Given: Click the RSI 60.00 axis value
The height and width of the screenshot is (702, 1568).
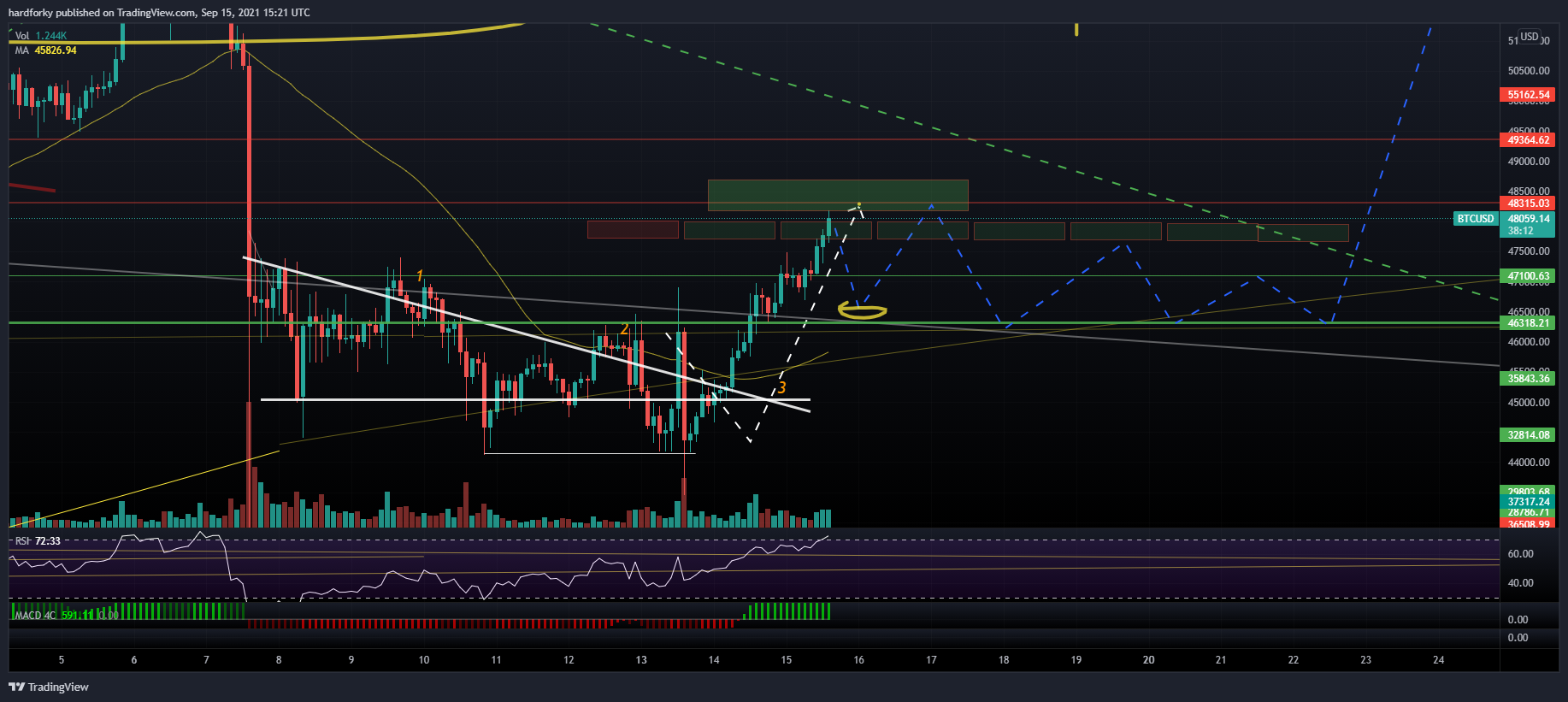Looking at the screenshot, I should (x=1520, y=554).
